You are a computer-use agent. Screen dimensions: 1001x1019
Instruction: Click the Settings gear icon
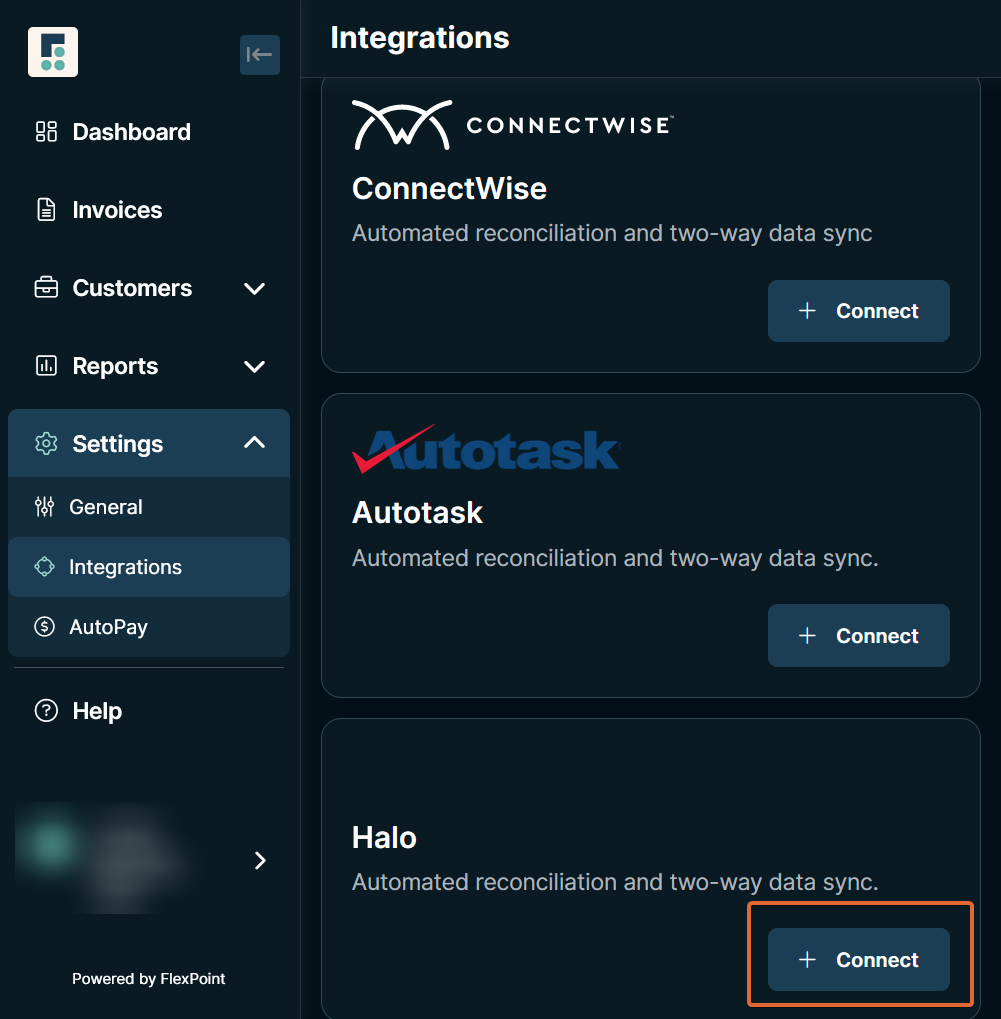46,444
